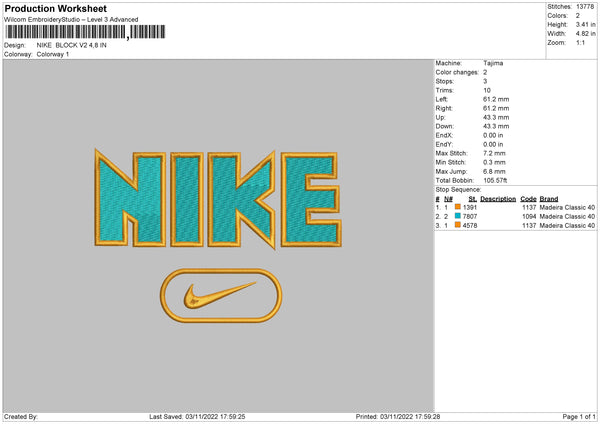600x424 pixels.
Task: Click the teal swatch for thread 7807
Action: pyautogui.click(x=458, y=216)
